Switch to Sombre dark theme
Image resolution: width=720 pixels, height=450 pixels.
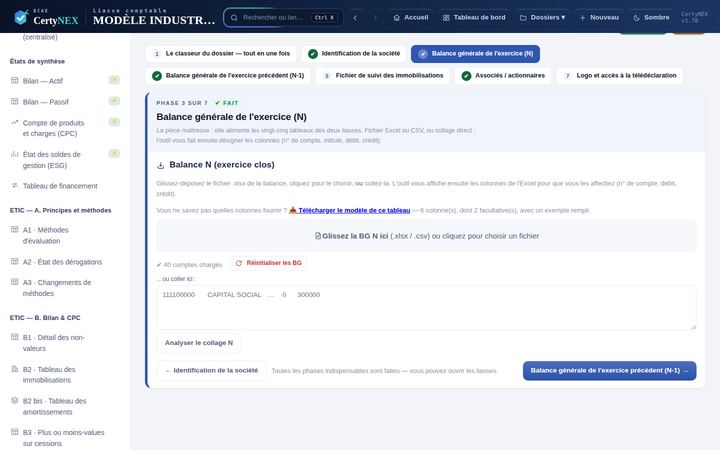click(x=651, y=17)
